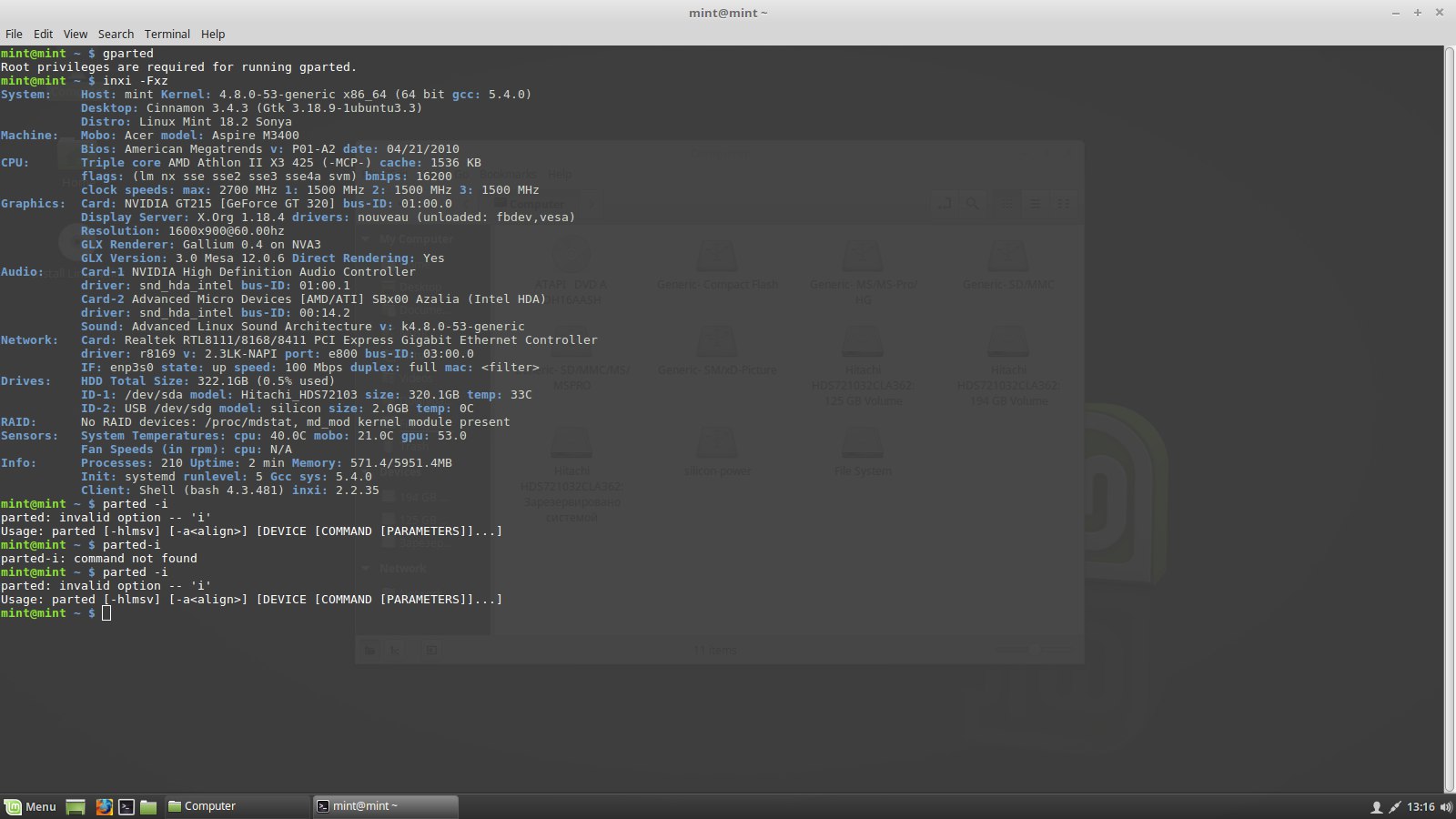Open the Linux Mint Menu button
Image resolution: width=1456 pixels, height=819 pixels.
coord(30,806)
